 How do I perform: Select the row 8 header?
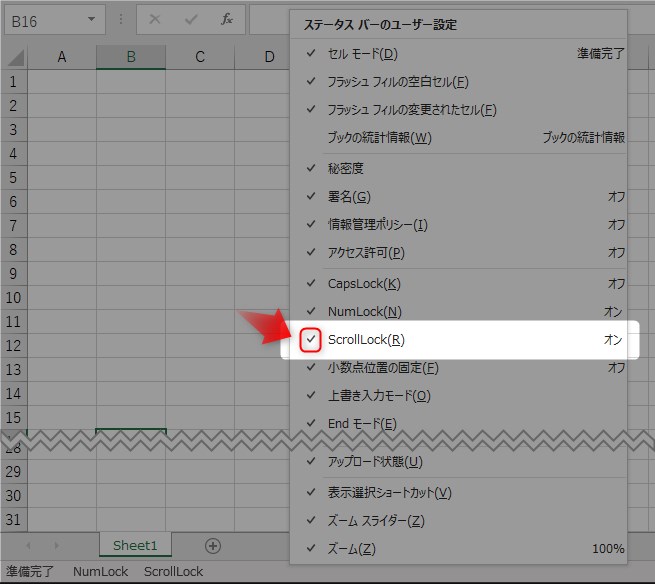click(13, 250)
